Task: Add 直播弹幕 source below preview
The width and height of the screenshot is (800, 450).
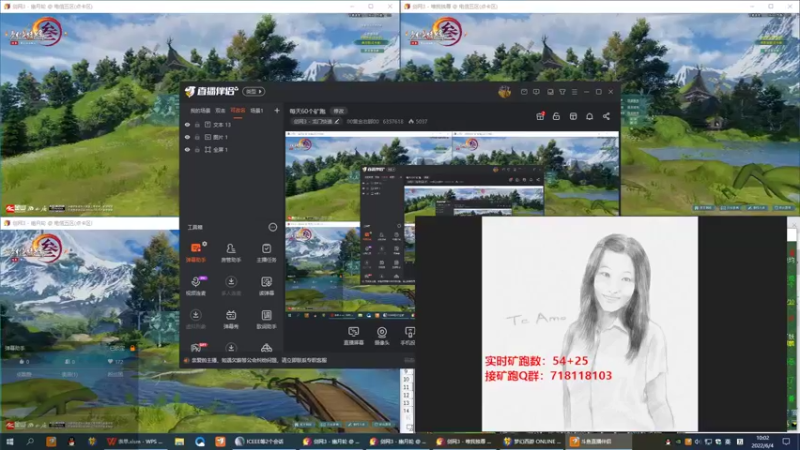Action: point(353,336)
